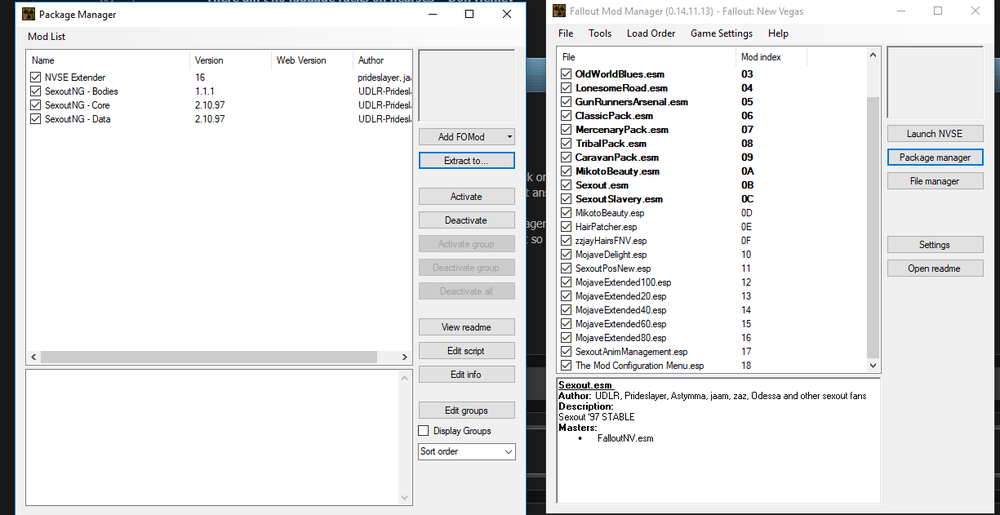Toggle the HairPatcher.esp checkbox
The width and height of the screenshot is (1000, 515).
[566, 227]
